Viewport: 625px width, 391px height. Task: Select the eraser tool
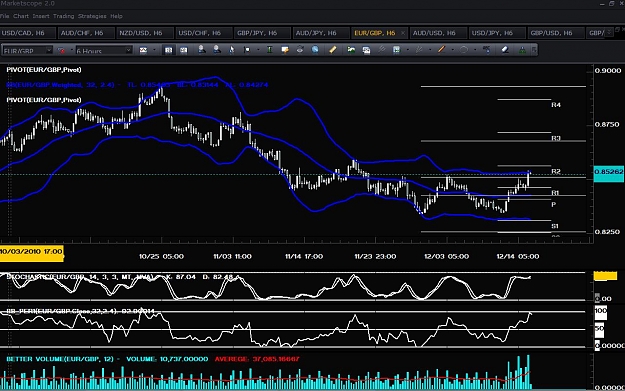click(x=505, y=50)
